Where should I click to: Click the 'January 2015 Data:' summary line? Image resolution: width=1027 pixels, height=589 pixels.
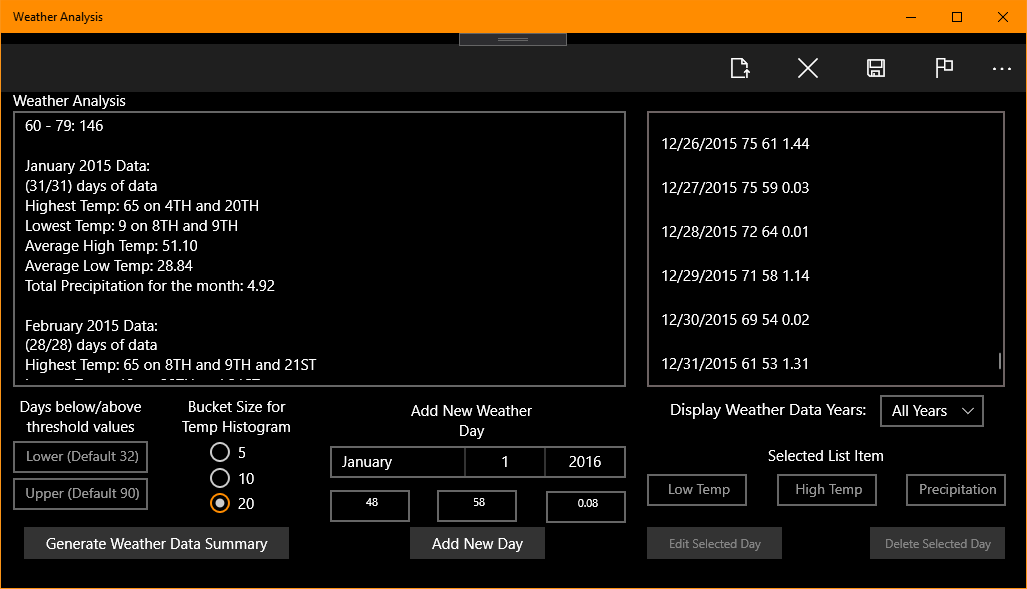[x=87, y=166]
